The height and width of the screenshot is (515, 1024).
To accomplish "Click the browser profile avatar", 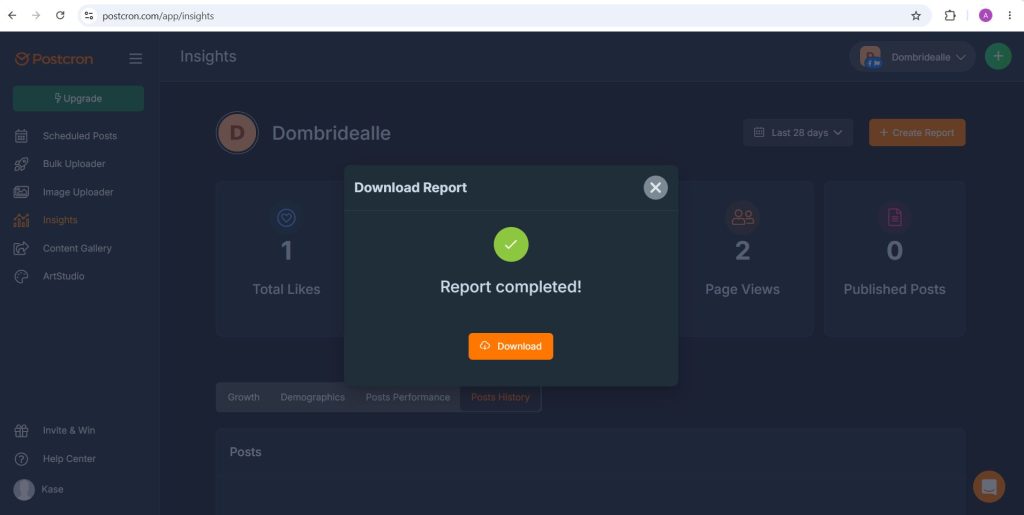I will [x=985, y=16].
